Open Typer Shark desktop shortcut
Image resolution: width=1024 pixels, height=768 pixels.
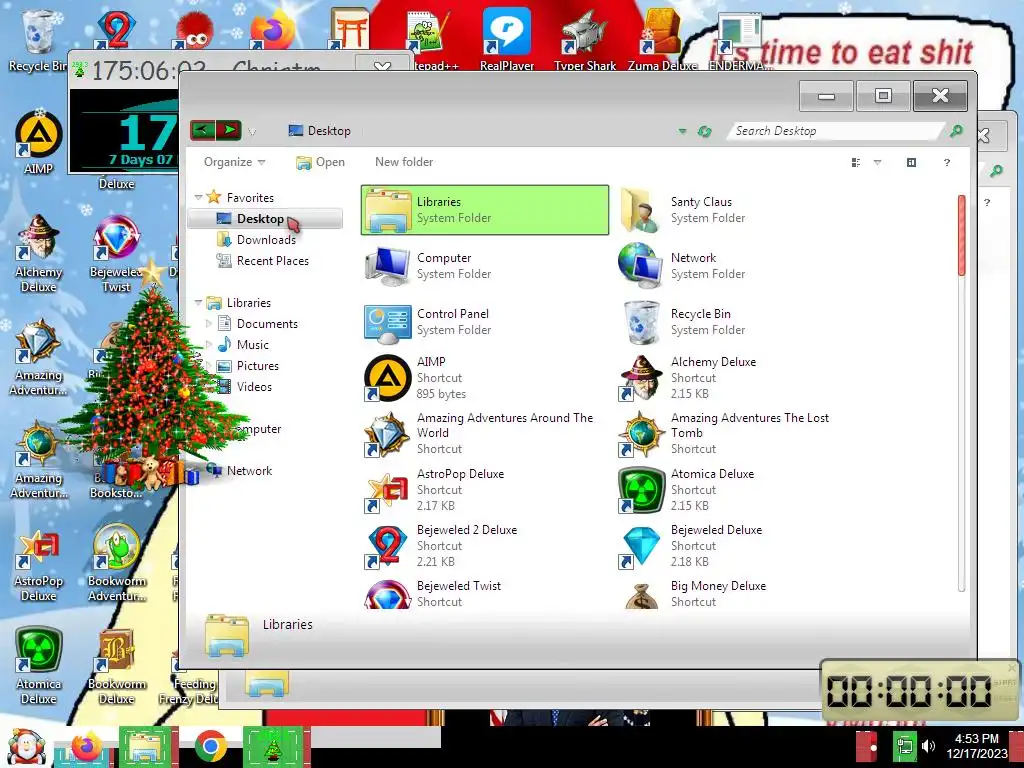584,38
